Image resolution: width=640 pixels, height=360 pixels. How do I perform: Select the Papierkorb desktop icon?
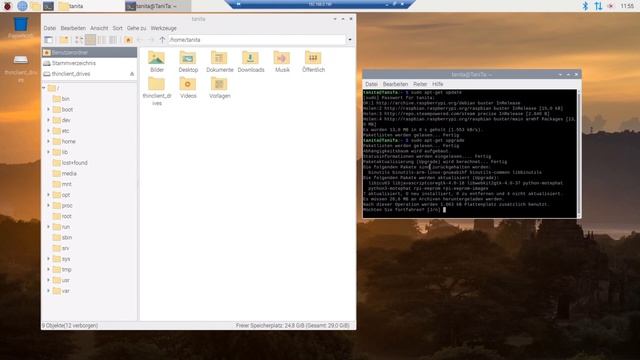tap(20, 27)
